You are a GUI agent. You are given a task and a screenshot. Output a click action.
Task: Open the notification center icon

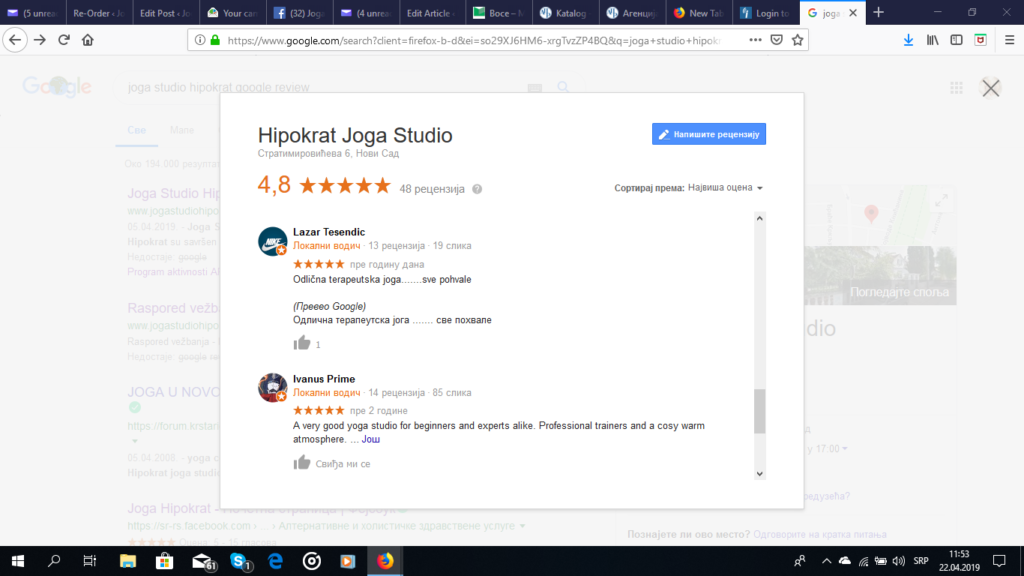point(999,561)
